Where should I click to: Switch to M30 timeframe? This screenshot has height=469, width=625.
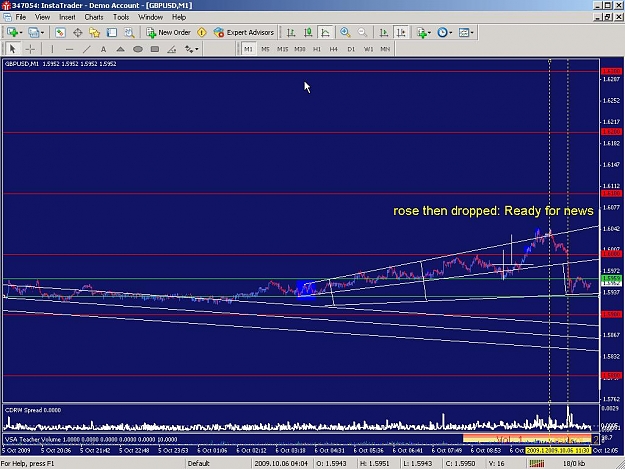299,49
